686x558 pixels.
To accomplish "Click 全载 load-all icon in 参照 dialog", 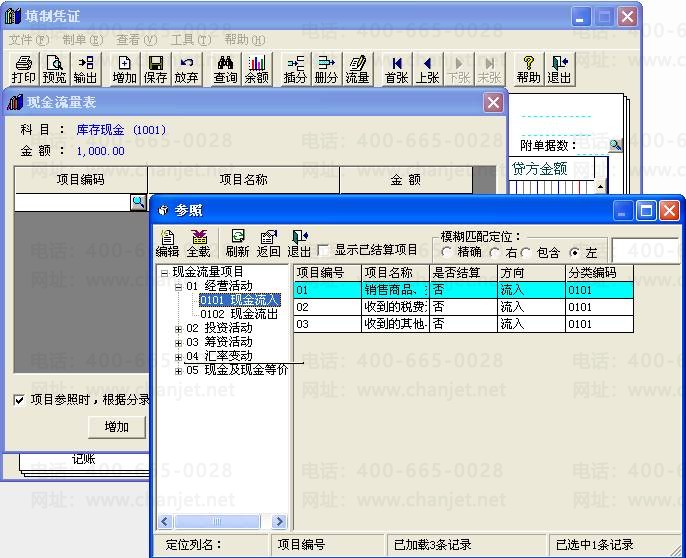I will [199, 244].
